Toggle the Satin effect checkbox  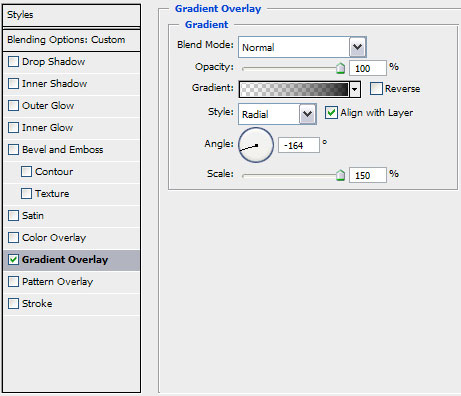(13, 216)
